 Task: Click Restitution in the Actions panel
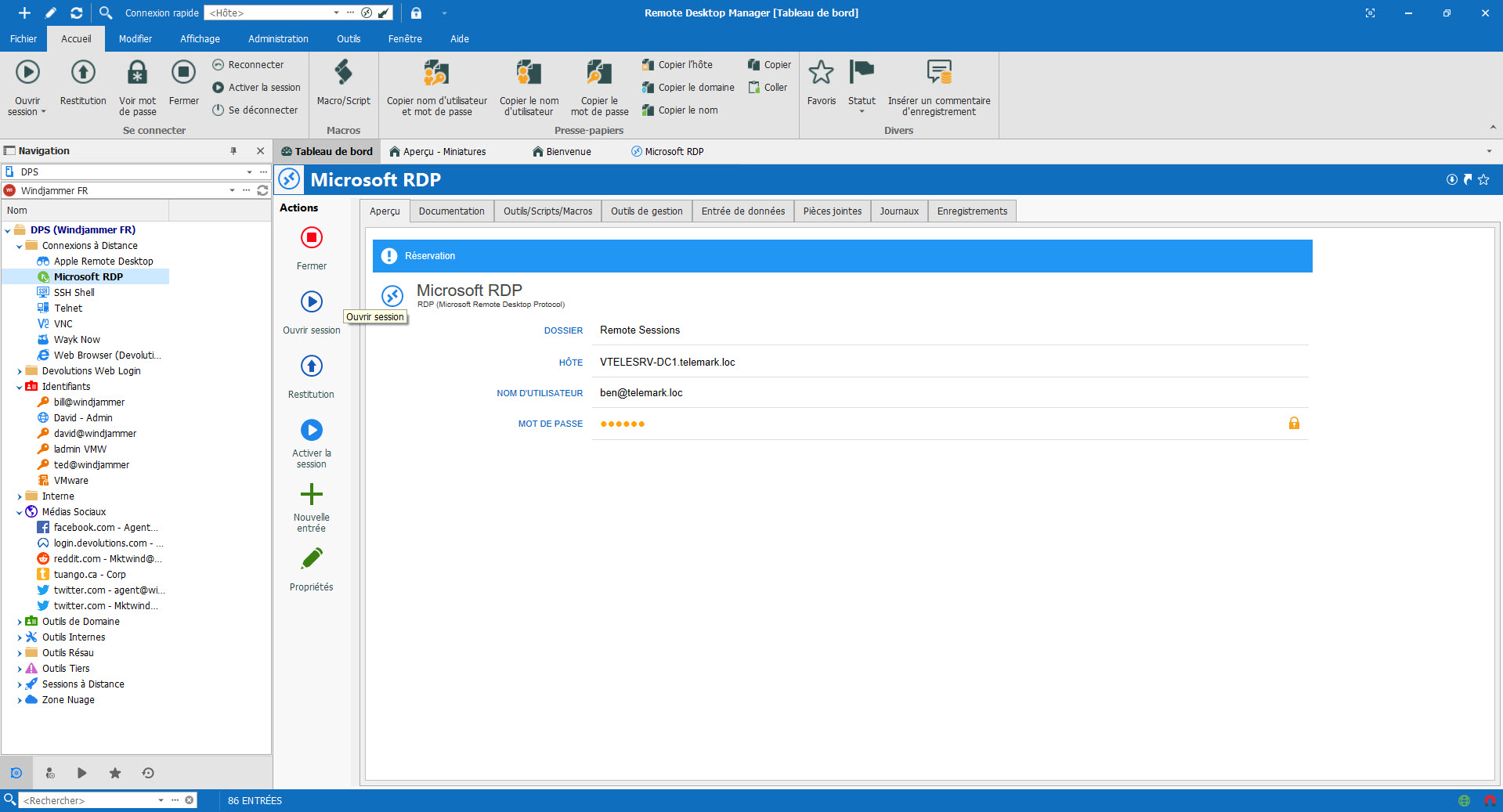[x=312, y=366]
